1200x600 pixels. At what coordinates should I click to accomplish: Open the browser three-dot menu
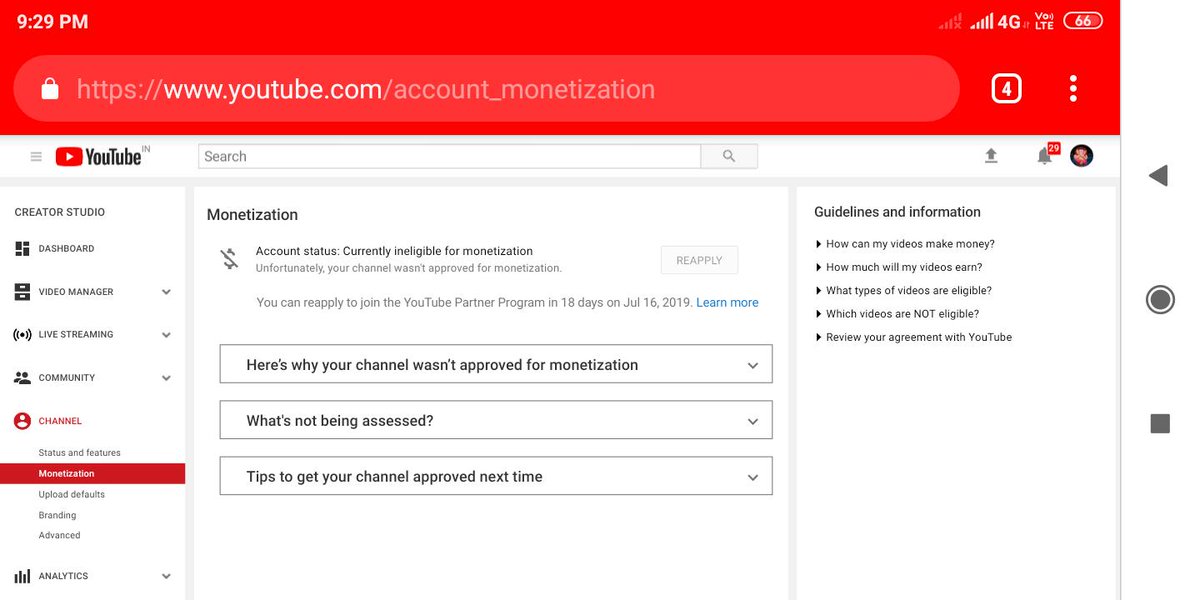pyautogui.click(x=1073, y=89)
